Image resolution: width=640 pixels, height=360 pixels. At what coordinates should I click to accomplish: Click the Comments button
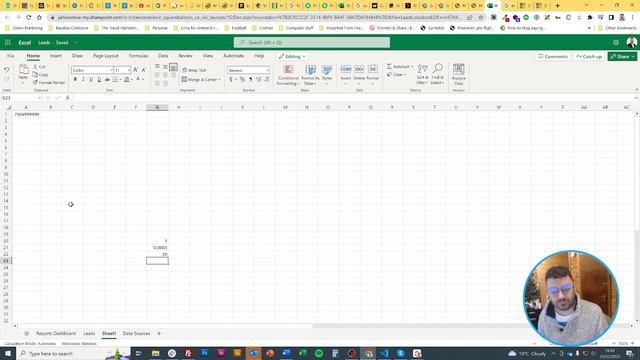point(553,56)
